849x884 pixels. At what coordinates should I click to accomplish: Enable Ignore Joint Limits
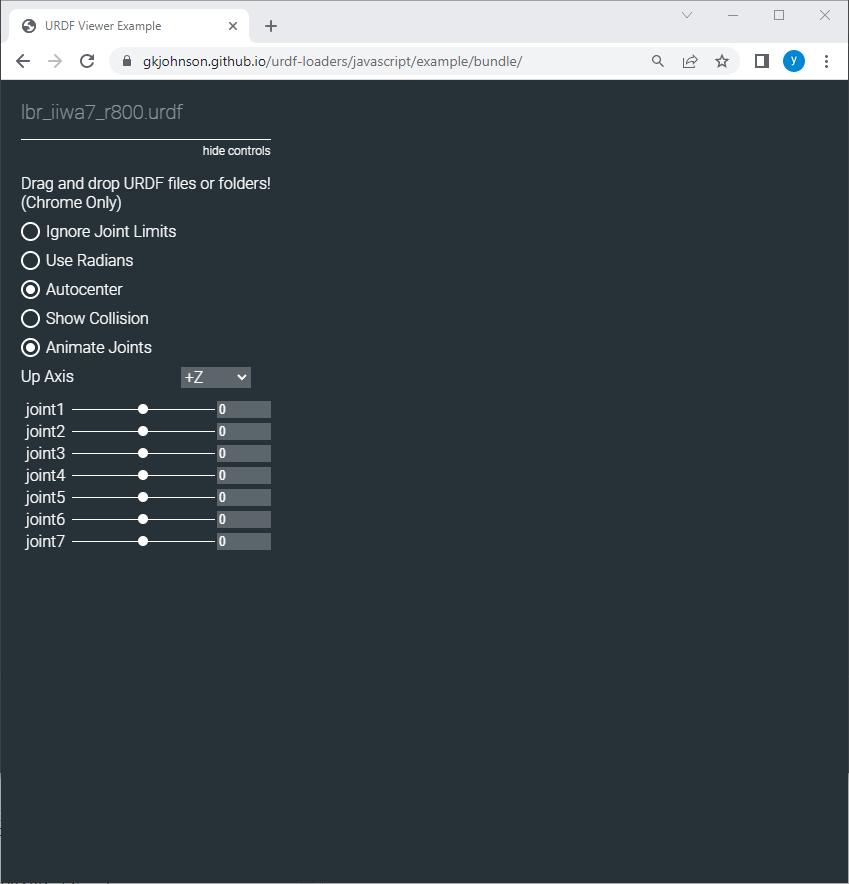click(30, 231)
